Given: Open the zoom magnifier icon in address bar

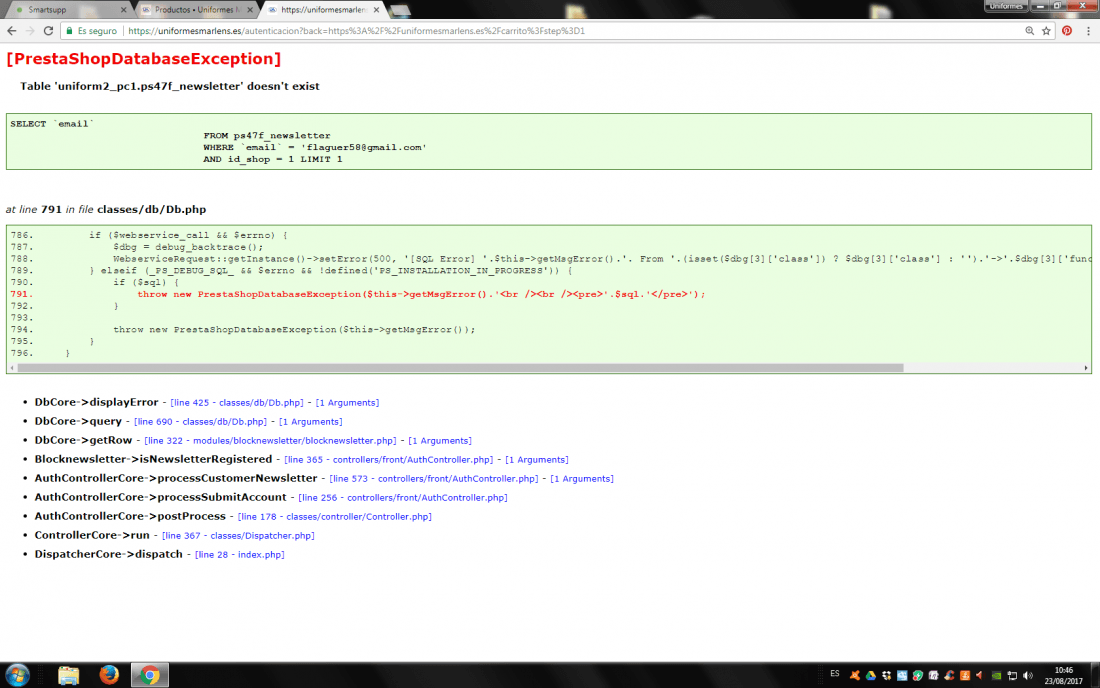Looking at the screenshot, I should point(1029,31).
